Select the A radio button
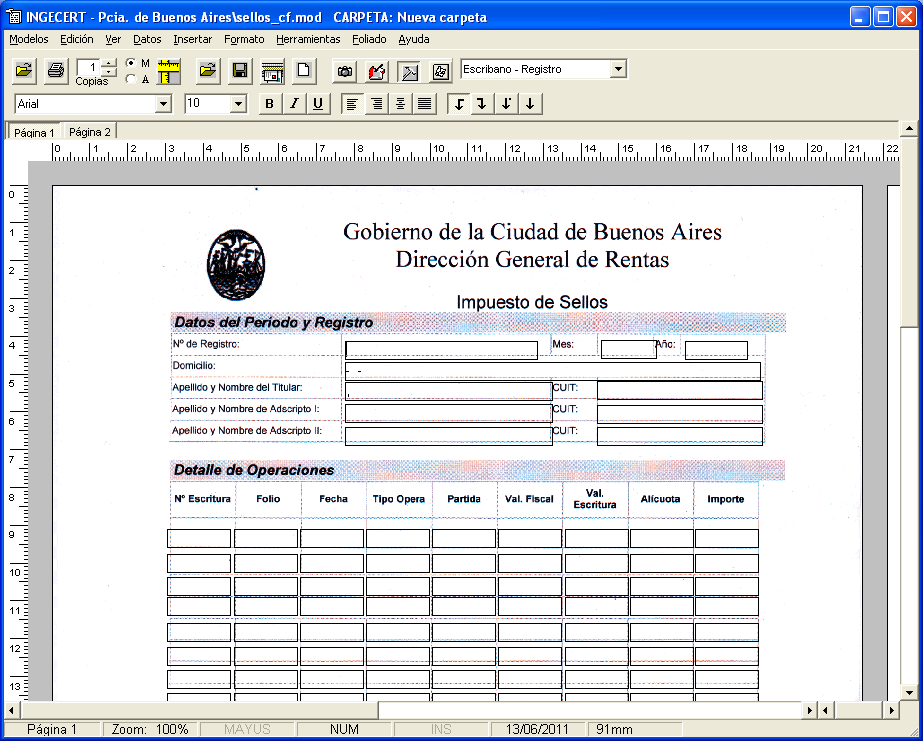Viewport: 923px width, 741px height. point(131,79)
